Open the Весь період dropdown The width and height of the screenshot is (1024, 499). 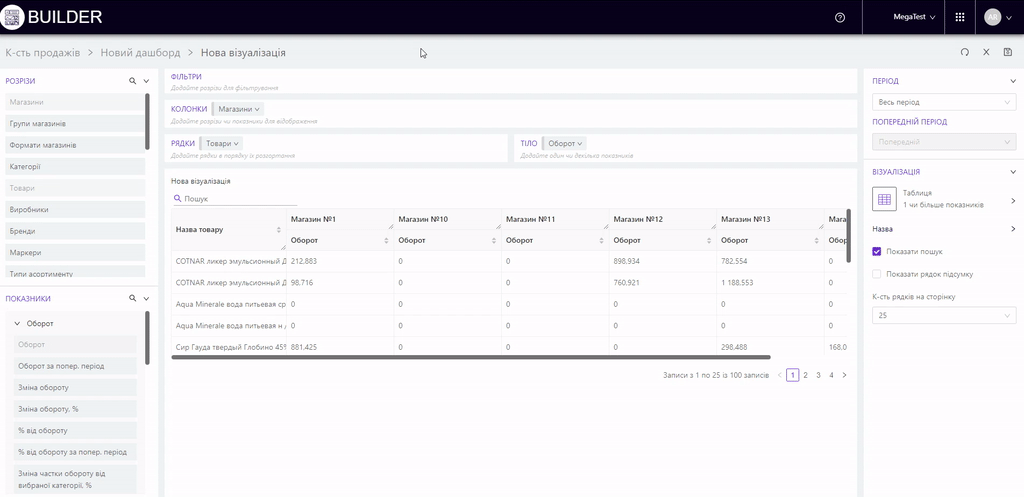pyautogui.click(x=944, y=102)
